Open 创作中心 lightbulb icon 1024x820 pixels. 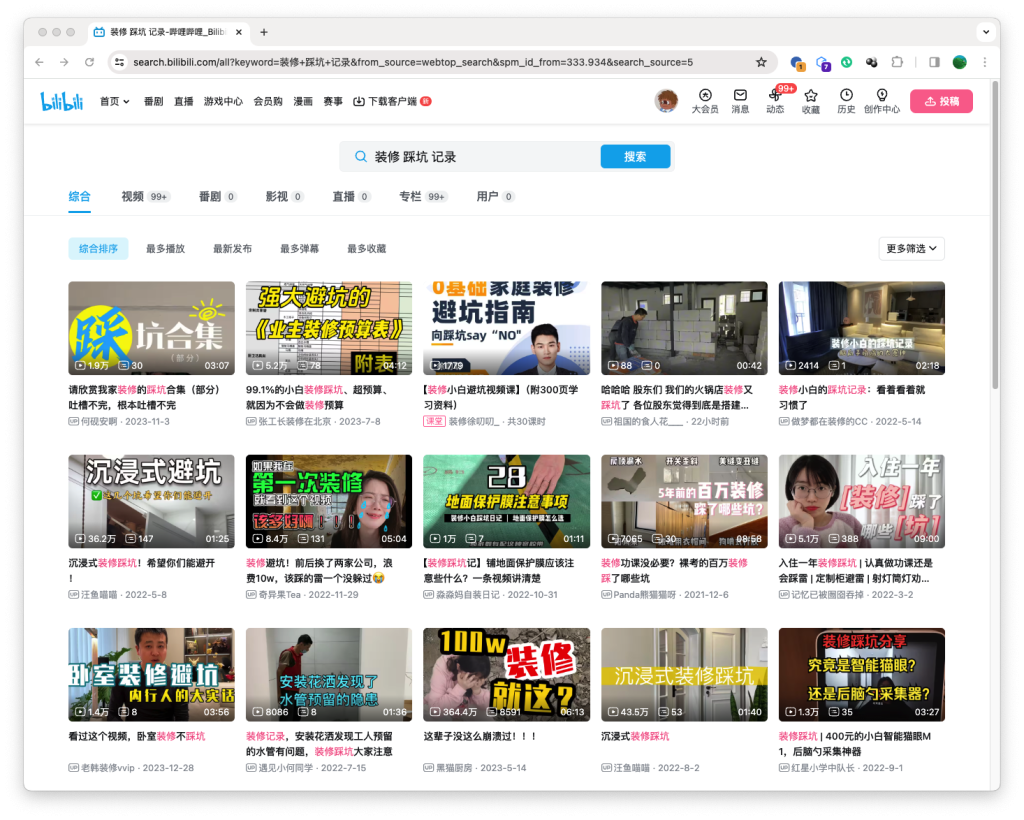click(882, 95)
